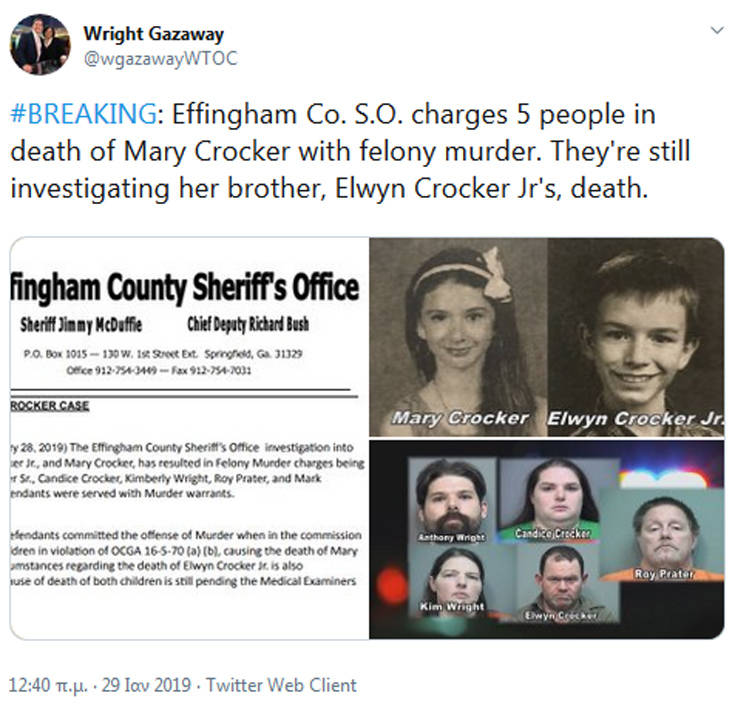Image resolution: width=735 pixels, height=704 pixels.
Task: Open the tweet options chevron menu
Action: point(717,31)
